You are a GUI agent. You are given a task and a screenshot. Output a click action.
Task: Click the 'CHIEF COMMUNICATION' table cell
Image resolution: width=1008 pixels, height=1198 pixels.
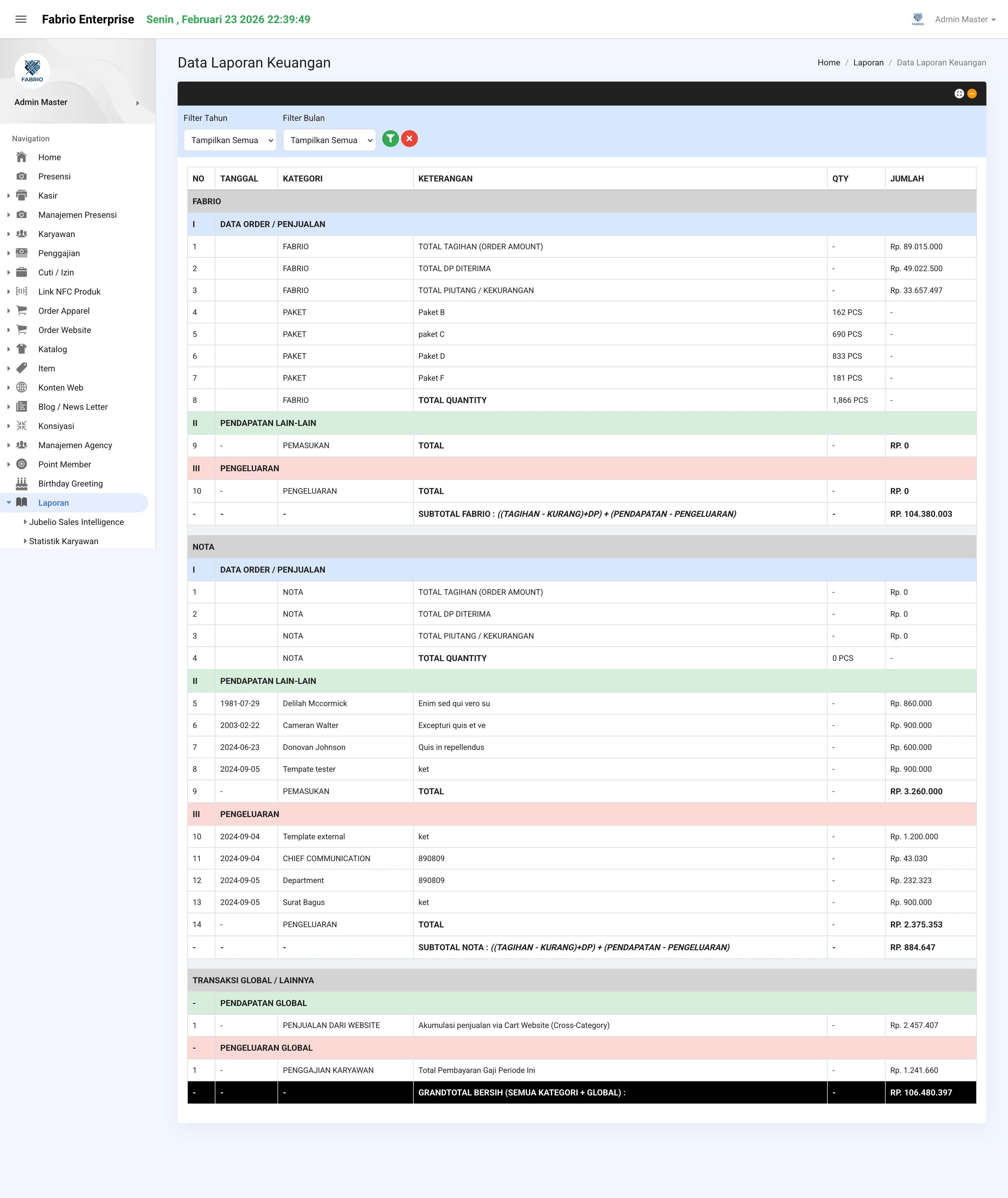[345, 858]
